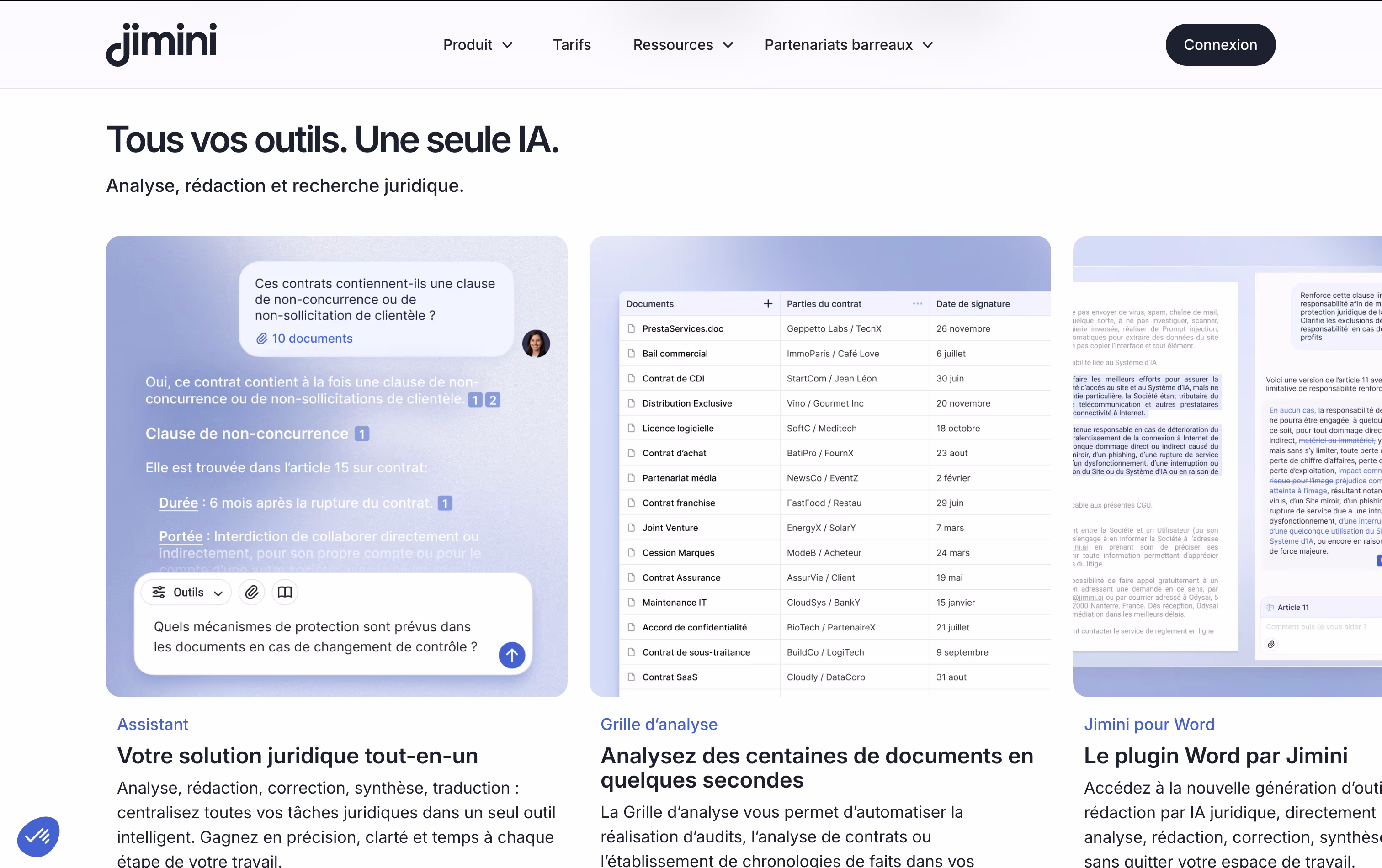Image resolution: width=1382 pixels, height=868 pixels.
Task: Click the Grille d'analyse link
Action: (x=659, y=724)
